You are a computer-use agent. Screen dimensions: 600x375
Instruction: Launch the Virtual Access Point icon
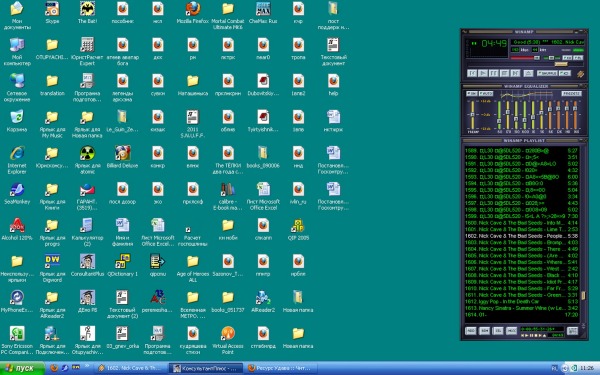pyautogui.click(x=228, y=340)
